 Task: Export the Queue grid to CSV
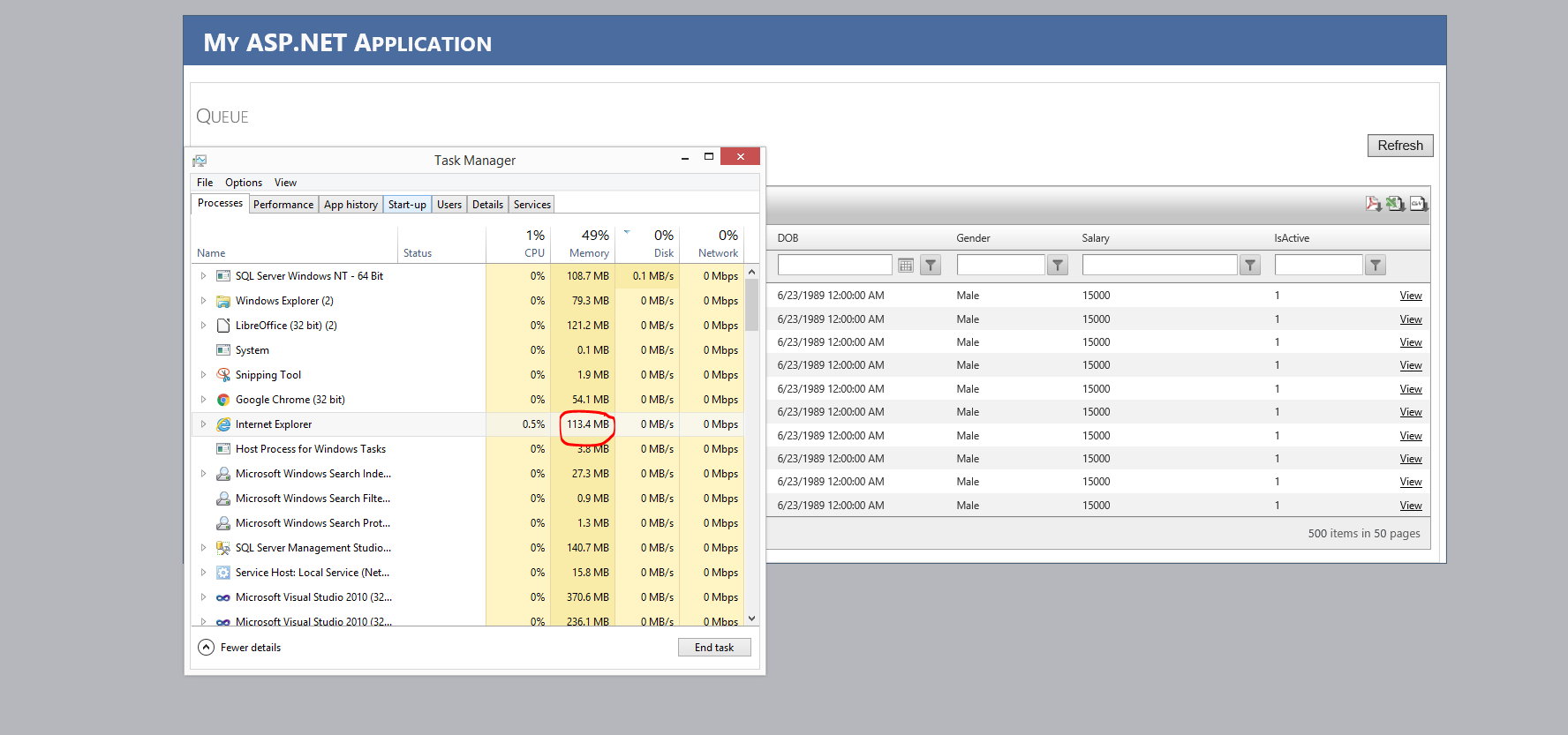1419,204
